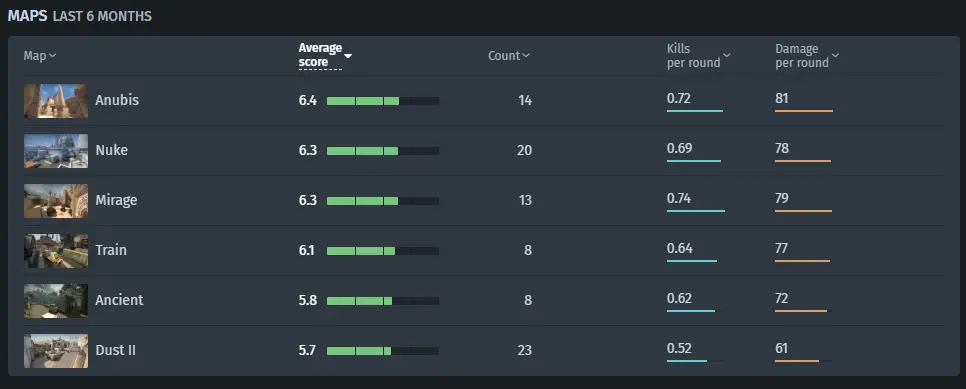The height and width of the screenshot is (389, 966).
Task: Sort by Kills per round header
Action: point(699,56)
